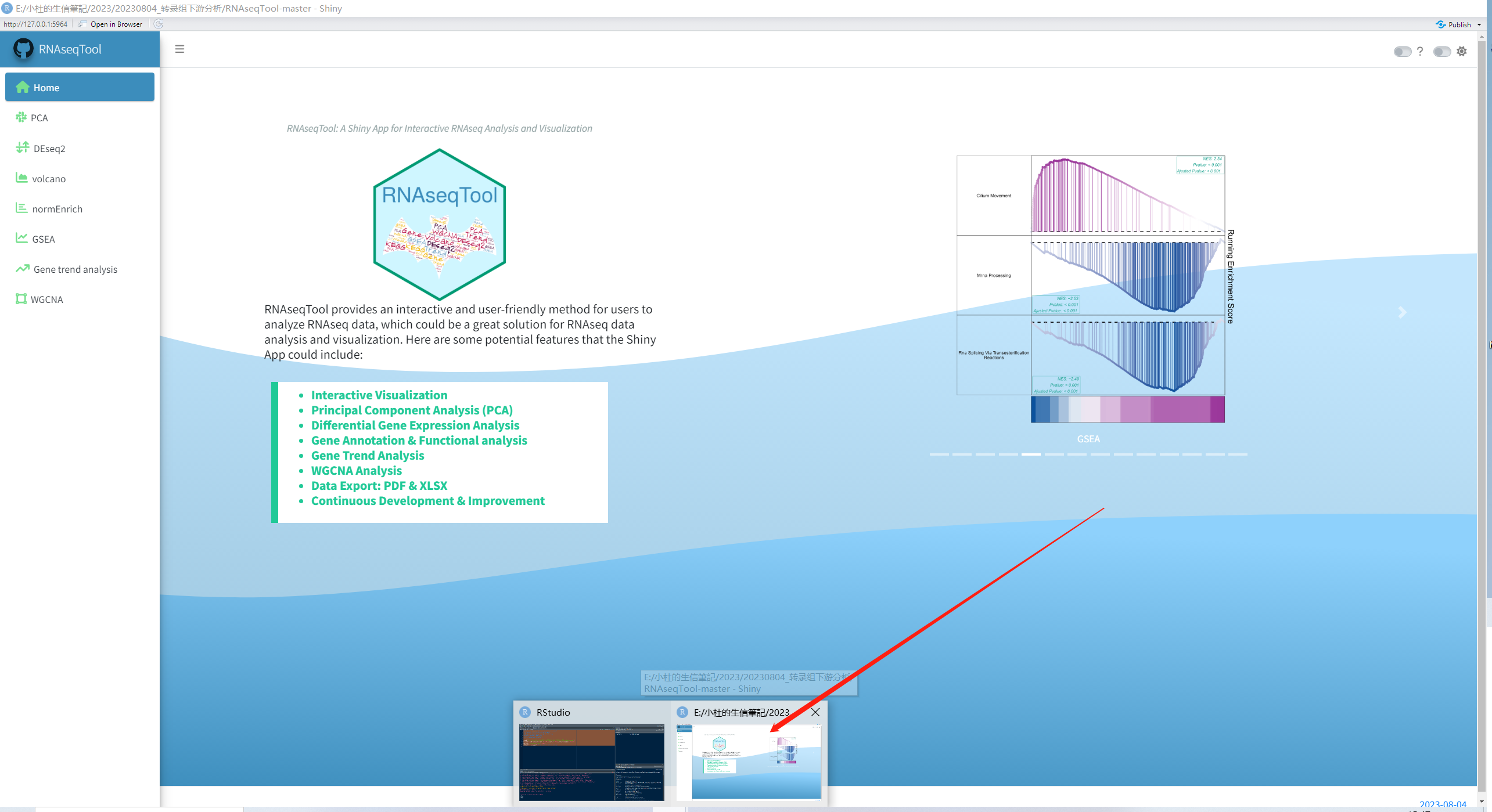Screen dimensions: 1492x812
Task: Advance carousel with right chevron arrow
Action: [1403, 312]
